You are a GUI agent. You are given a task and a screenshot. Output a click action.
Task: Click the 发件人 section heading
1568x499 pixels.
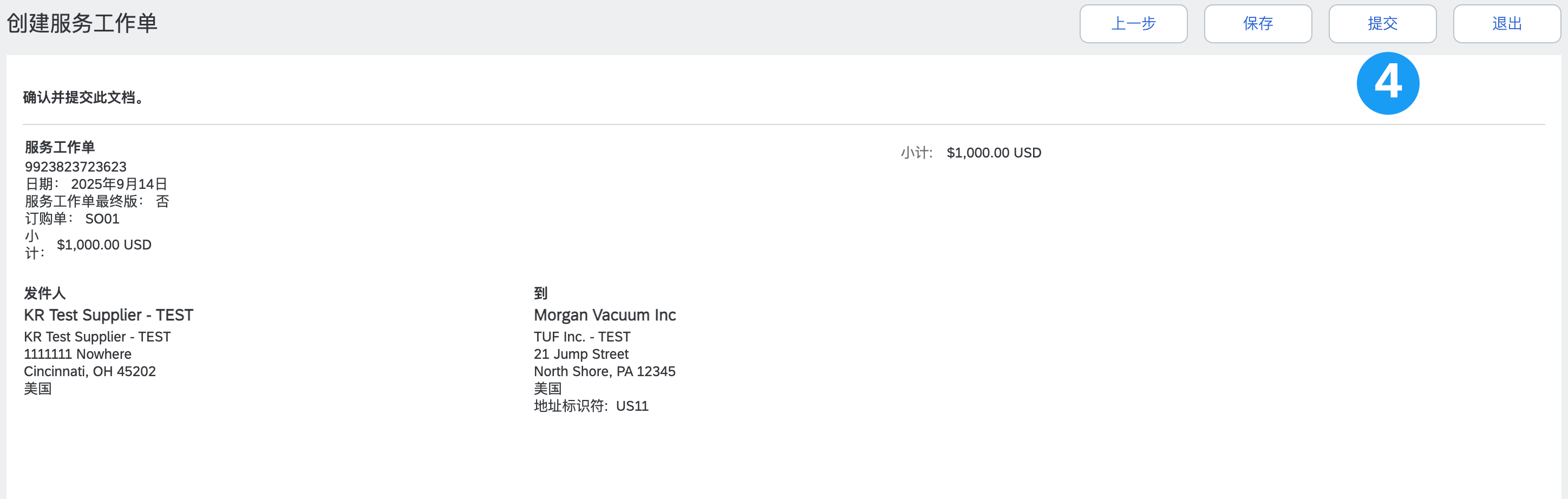pyautogui.click(x=44, y=293)
